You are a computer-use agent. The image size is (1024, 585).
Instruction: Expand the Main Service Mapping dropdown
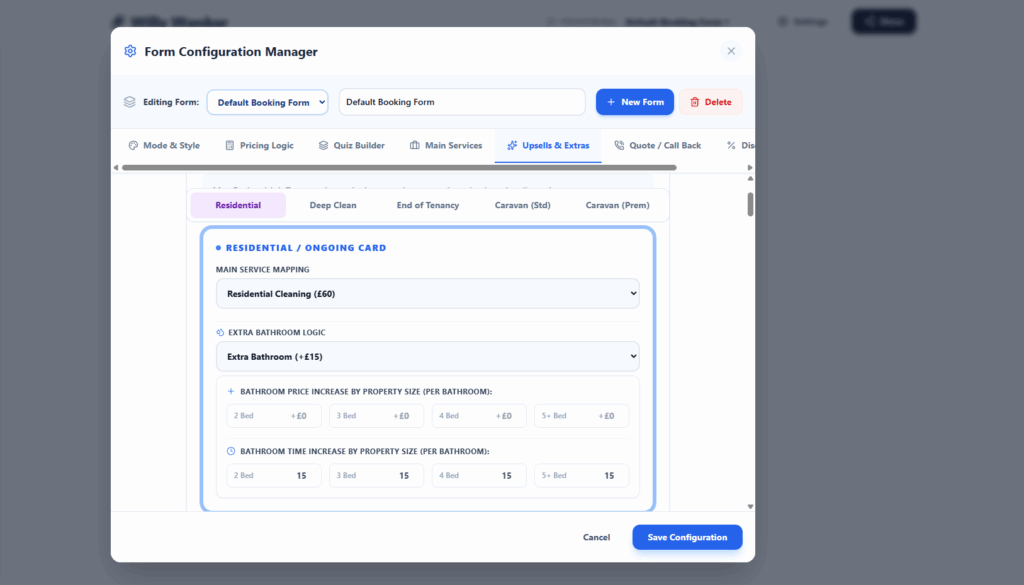click(x=427, y=294)
